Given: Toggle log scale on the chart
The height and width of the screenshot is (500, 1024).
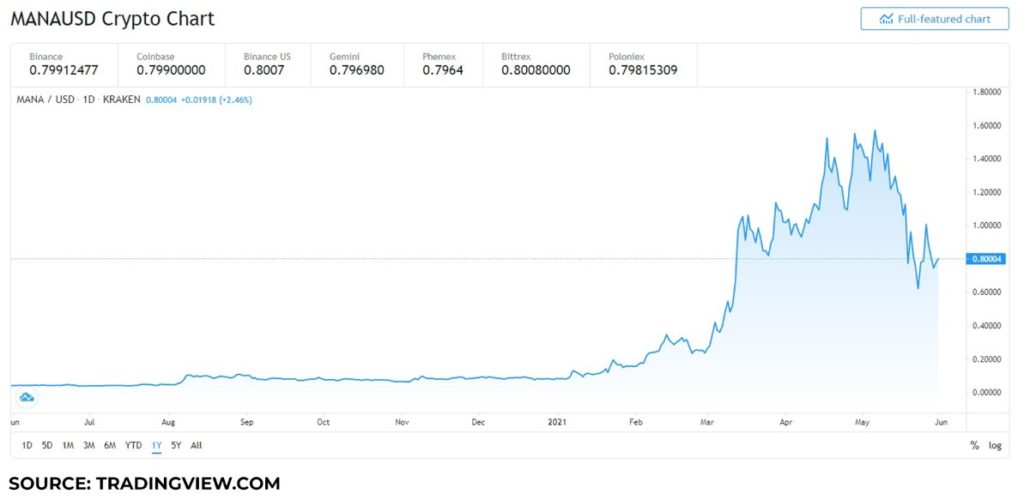Looking at the screenshot, I should (x=994, y=445).
